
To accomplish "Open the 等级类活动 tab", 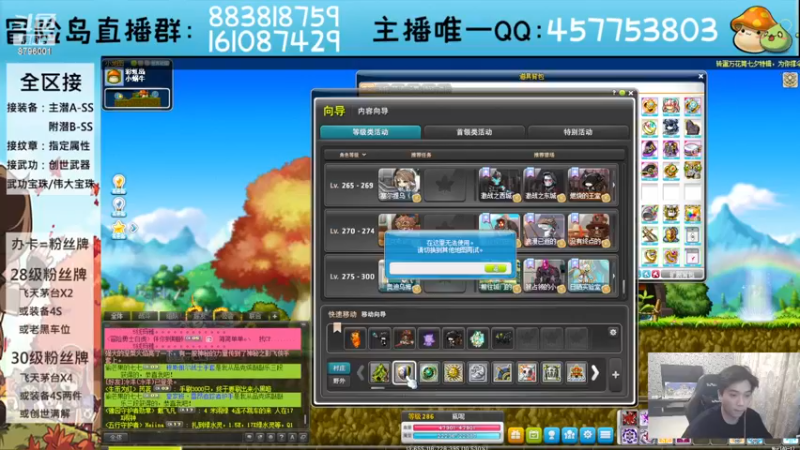I will coord(370,132).
